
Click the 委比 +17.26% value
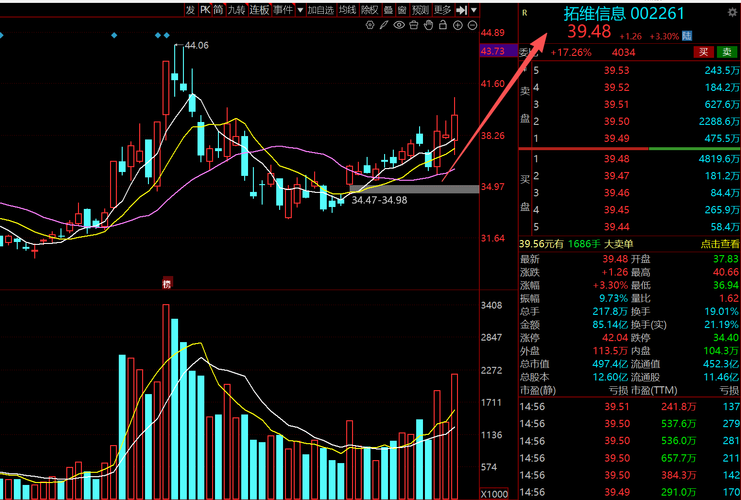point(571,52)
